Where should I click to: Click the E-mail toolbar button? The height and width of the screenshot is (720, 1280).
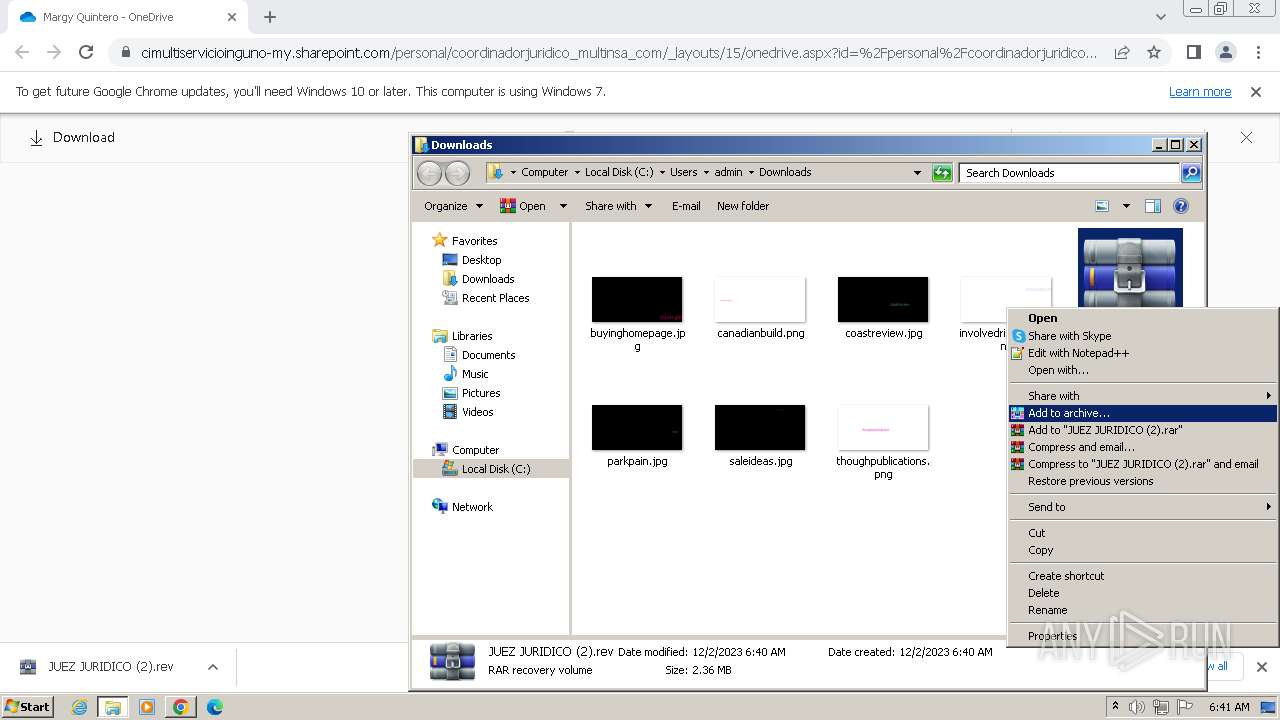pos(686,206)
